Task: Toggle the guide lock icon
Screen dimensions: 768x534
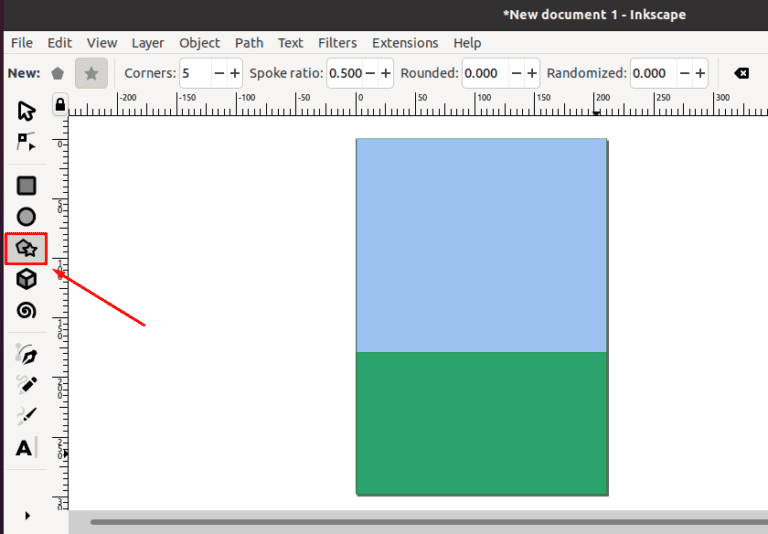Action: [60, 104]
